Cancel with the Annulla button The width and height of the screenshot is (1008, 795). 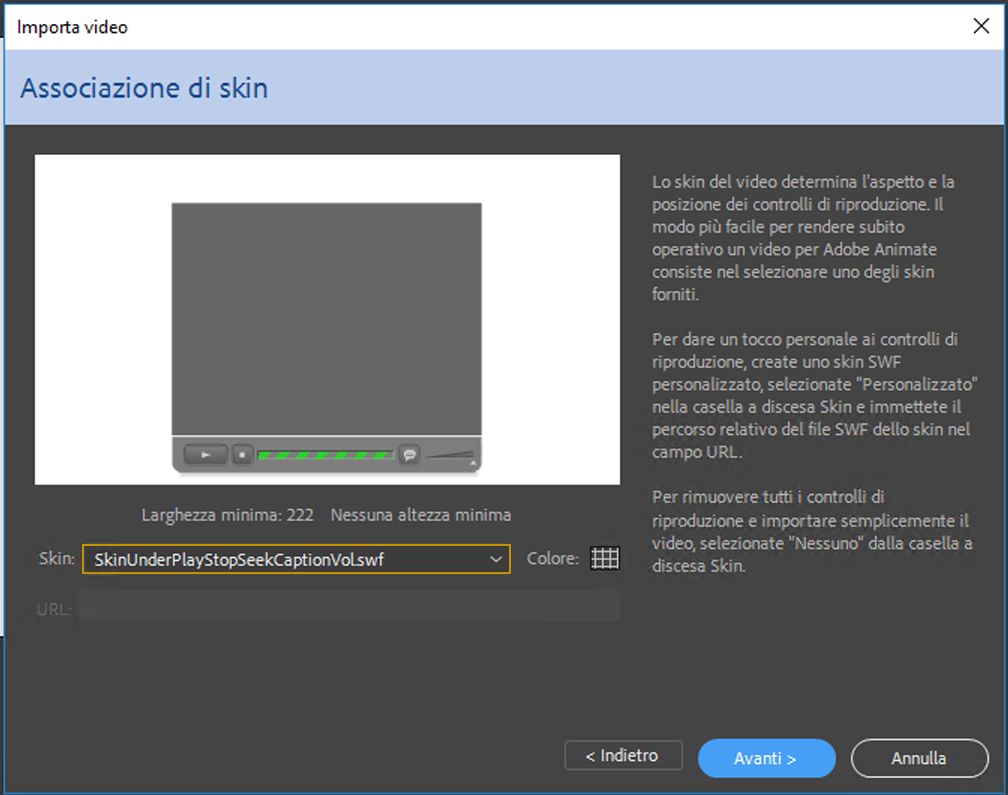point(919,758)
